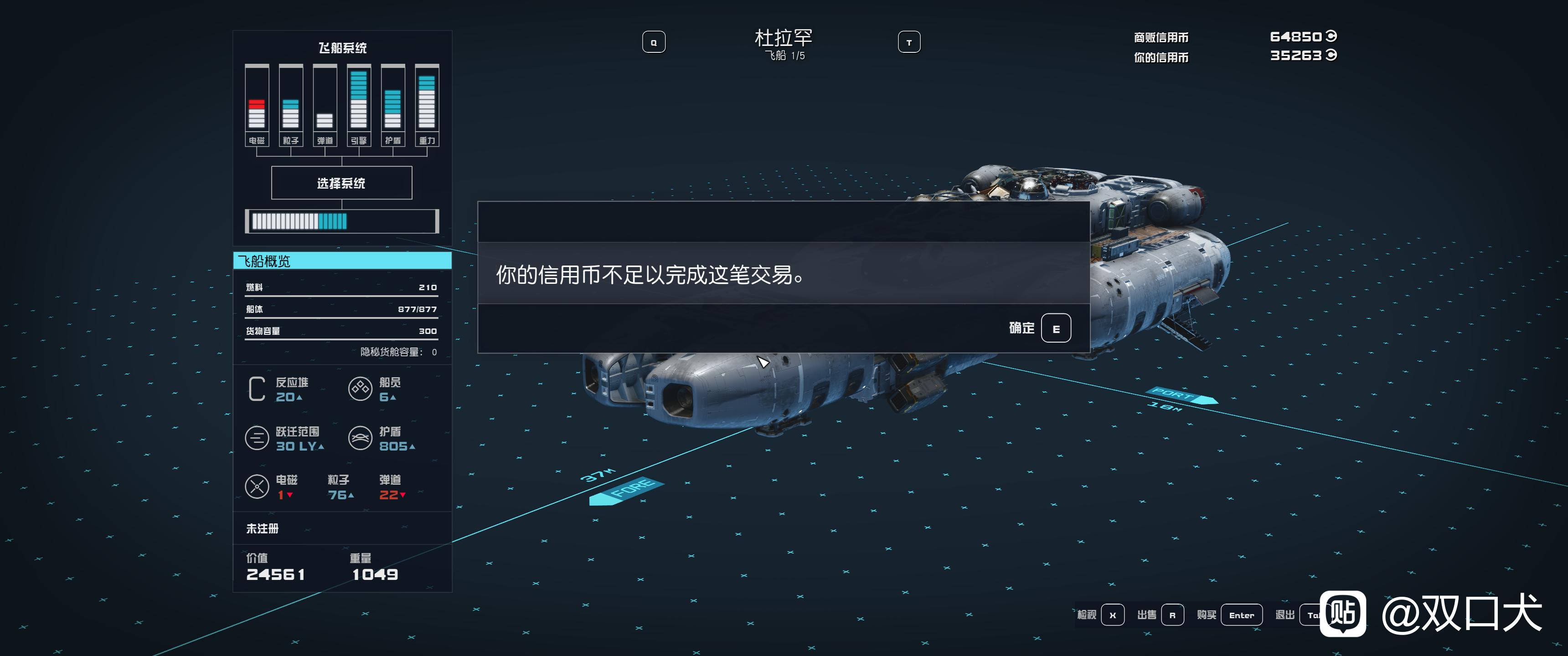Click the your credits currency icon
This screenshot has height=656, width=1568.
click(x=1331, y=56)
